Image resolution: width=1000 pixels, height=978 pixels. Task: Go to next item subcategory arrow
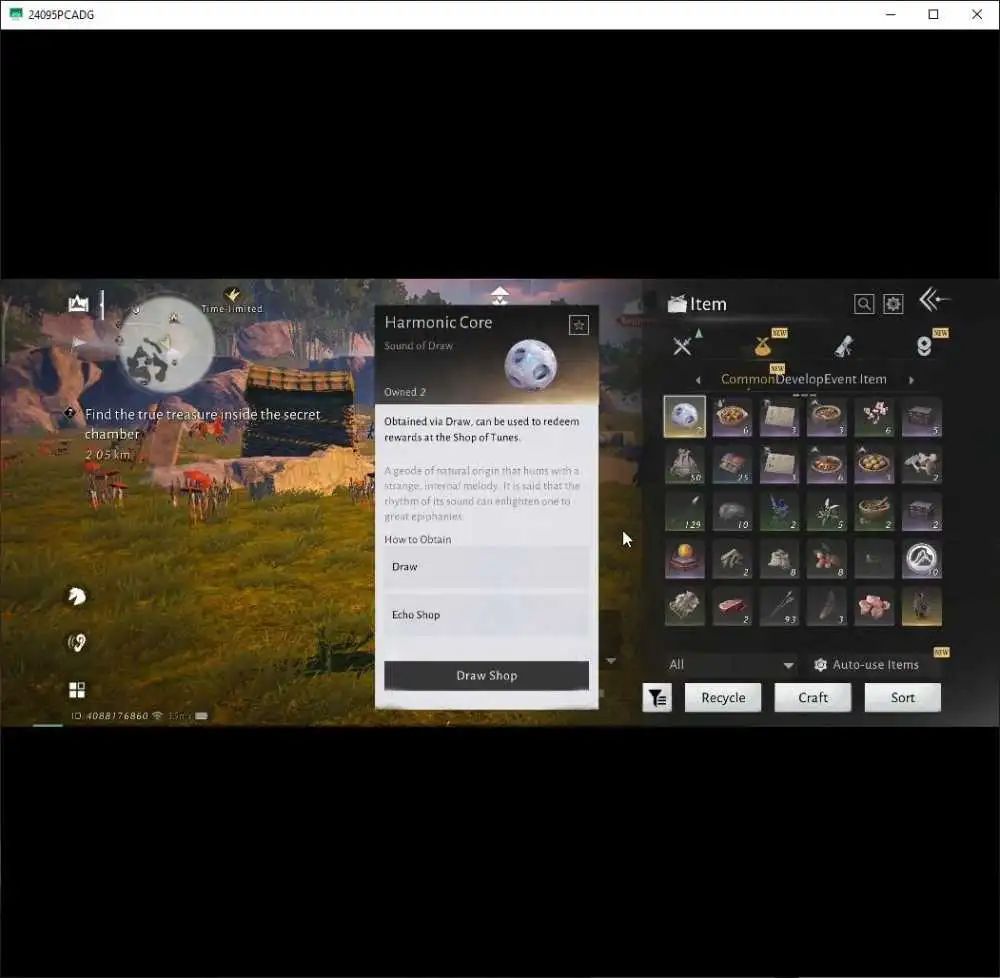[x=911, y=380]
